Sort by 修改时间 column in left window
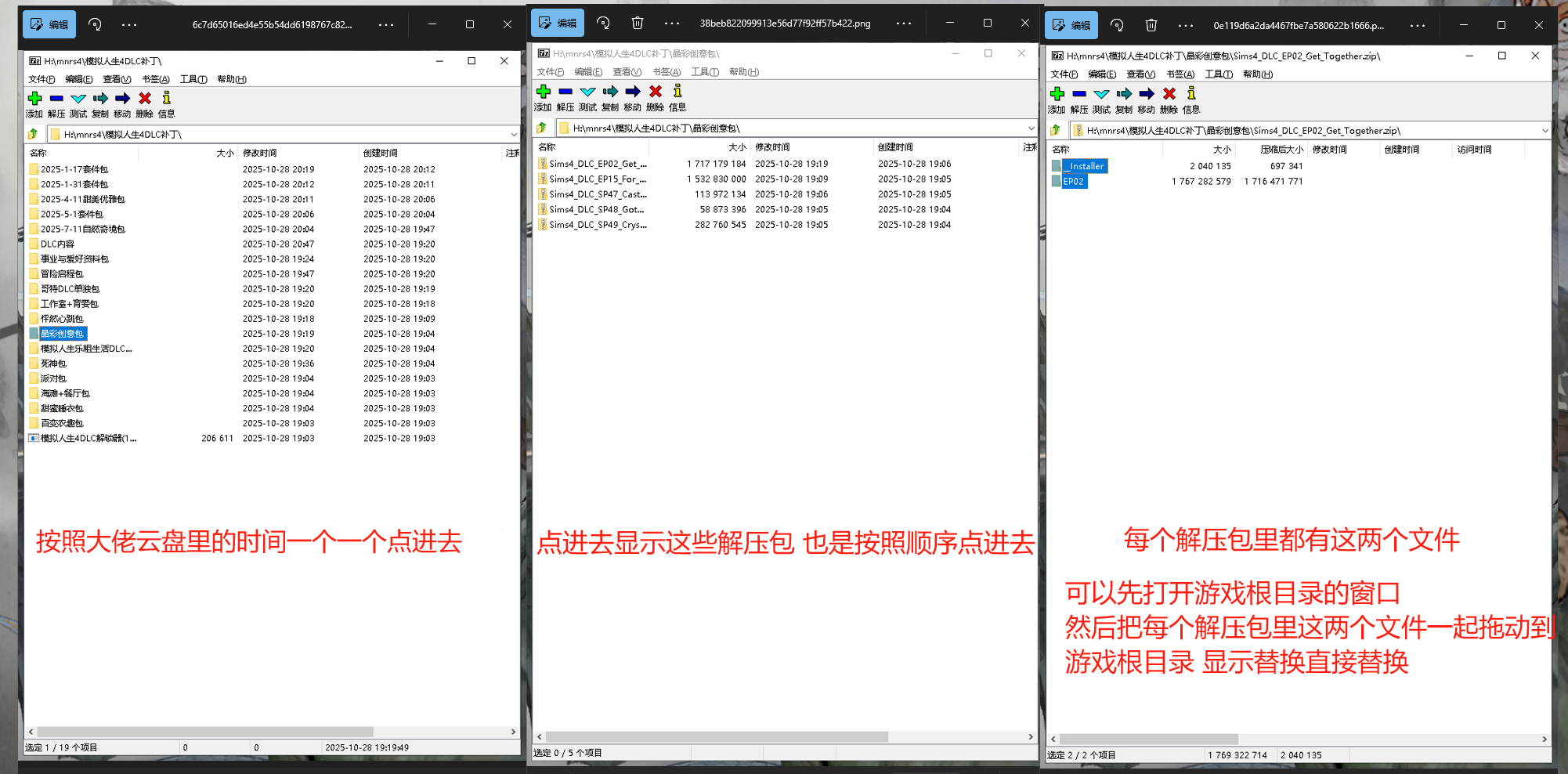Viewport: 1568px width, 774px height. click(x=260, y=153)
